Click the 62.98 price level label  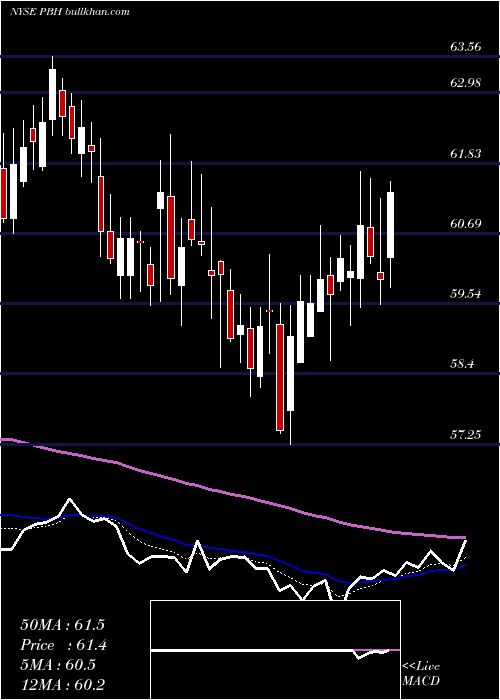(466, 83)
